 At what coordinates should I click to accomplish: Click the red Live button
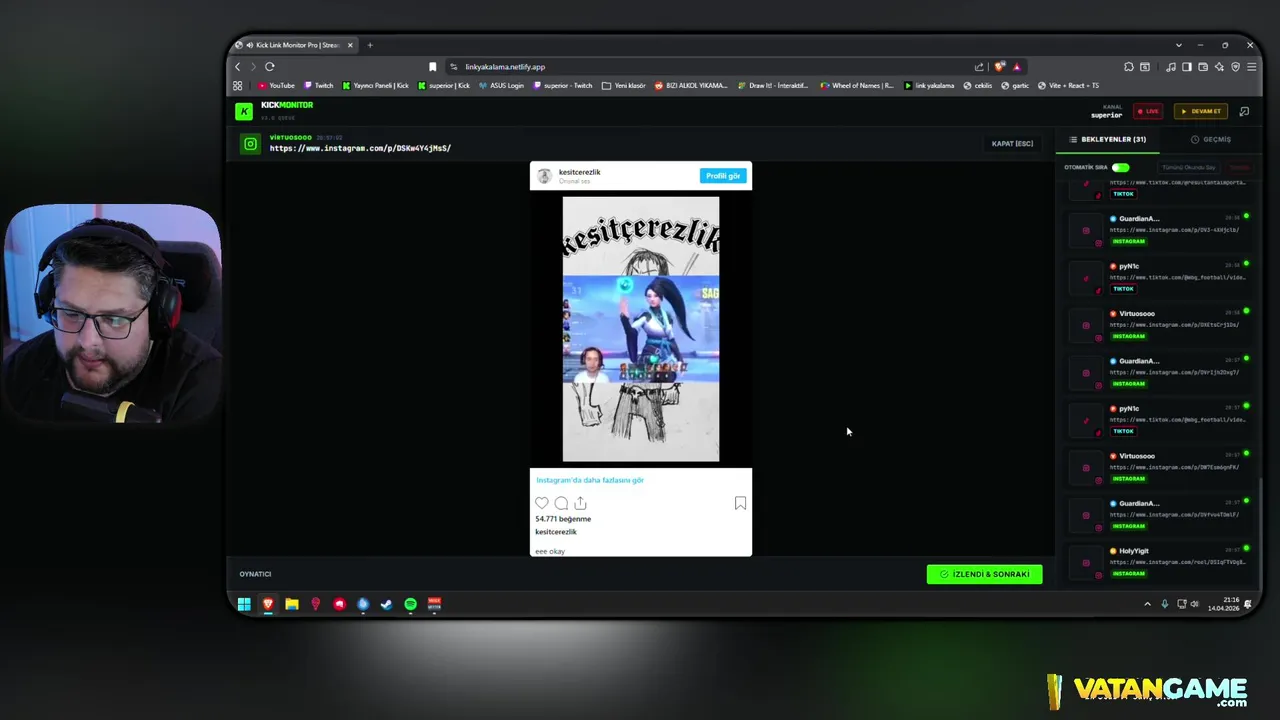(x=1147, y=111)
